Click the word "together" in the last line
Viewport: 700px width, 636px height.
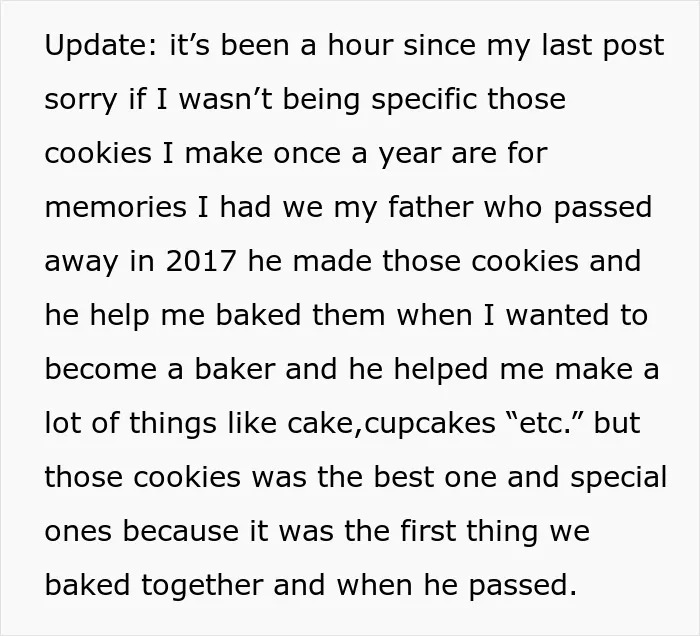(202, 585)
